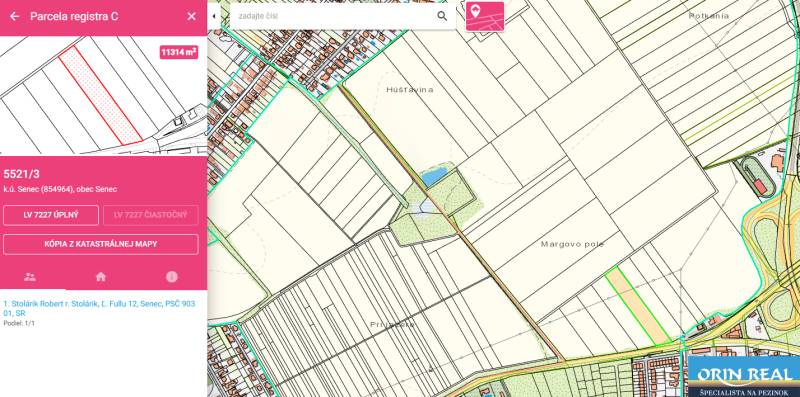Image resolution: width=800 pixels, height=397 pixels.
Task: Click the search magnifier icon
Action: [442, 16]
